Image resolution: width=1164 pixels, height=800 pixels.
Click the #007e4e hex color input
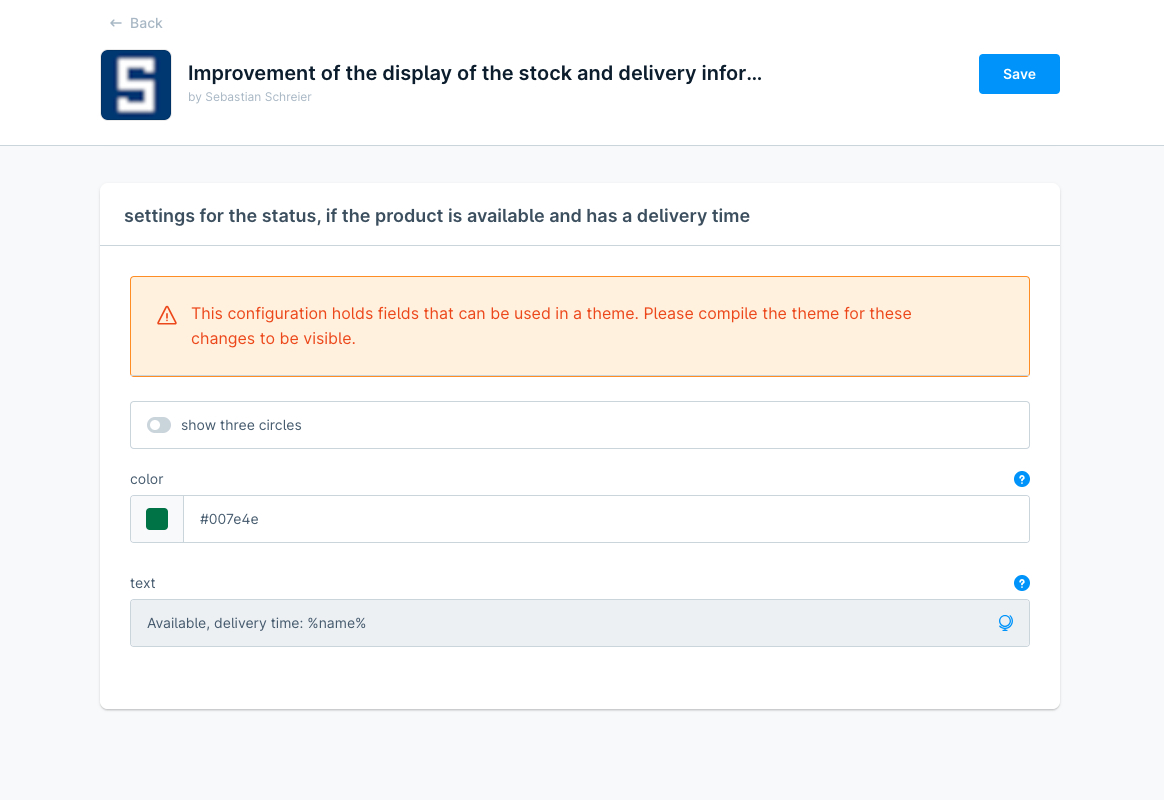pos(600,519)
